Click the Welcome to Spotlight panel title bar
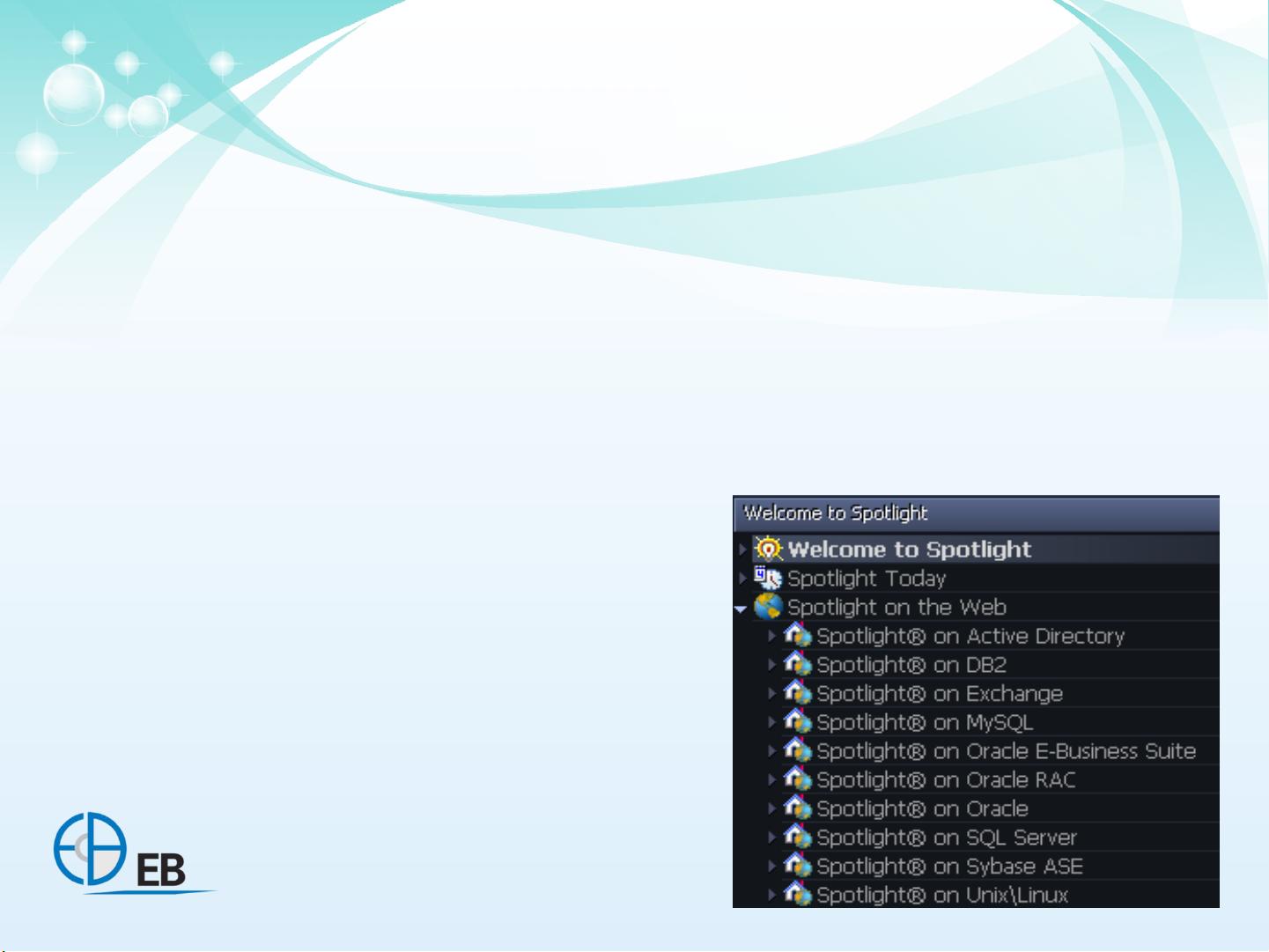Viewport: 1269px width, 952px height. pos(976,513)
